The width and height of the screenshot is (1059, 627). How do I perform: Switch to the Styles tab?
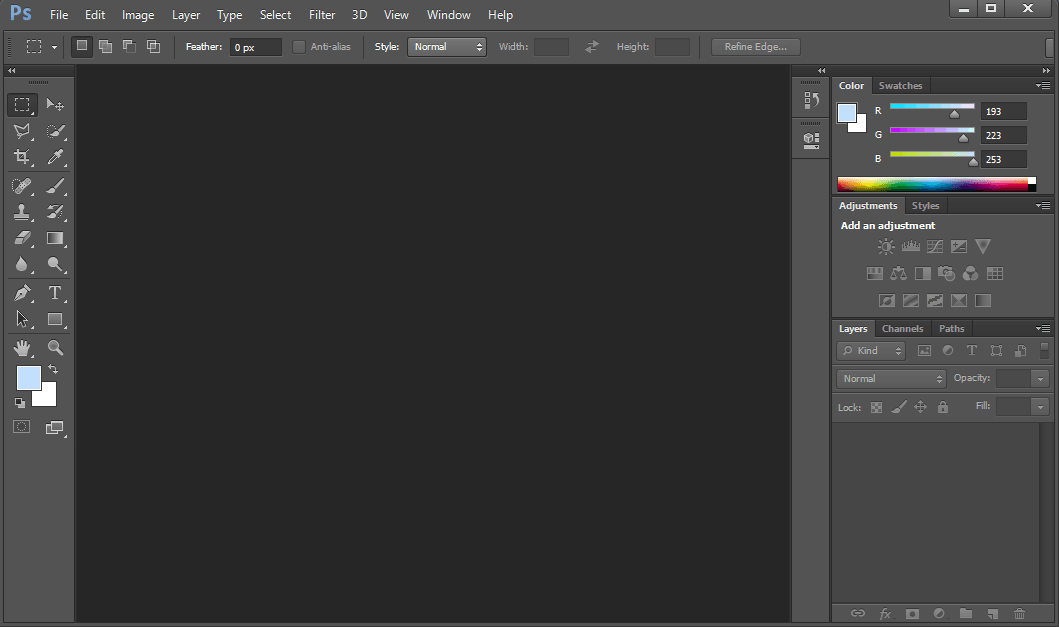click(x=925, y=205)
